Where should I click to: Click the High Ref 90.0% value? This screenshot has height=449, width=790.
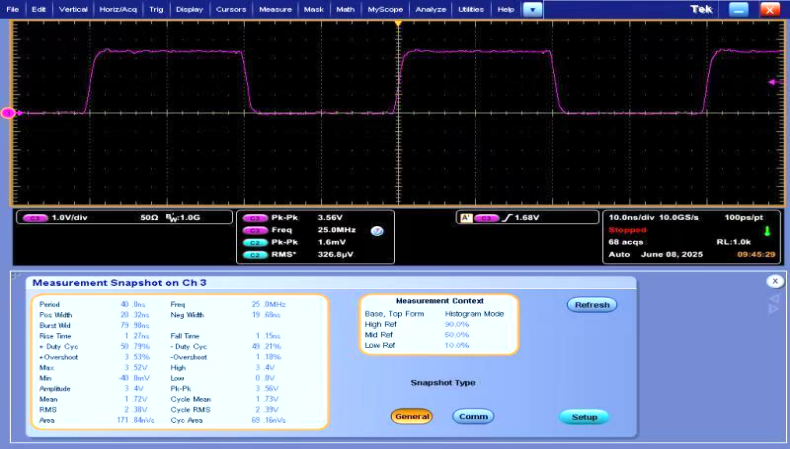coord(456,325)
